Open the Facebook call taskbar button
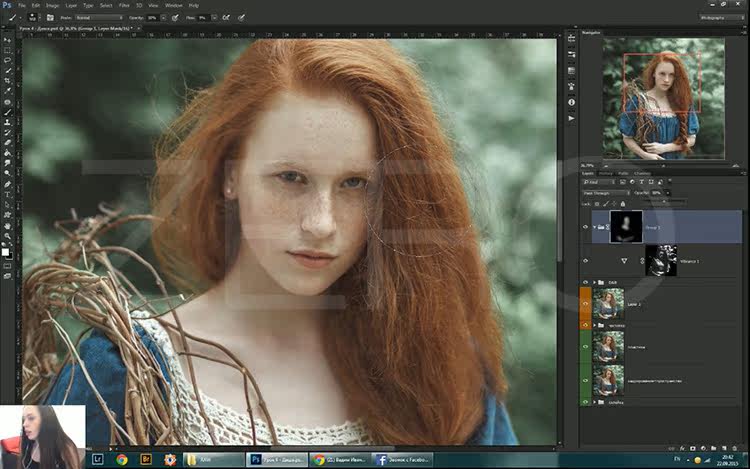The image size is (750, 469). [402, 460]
